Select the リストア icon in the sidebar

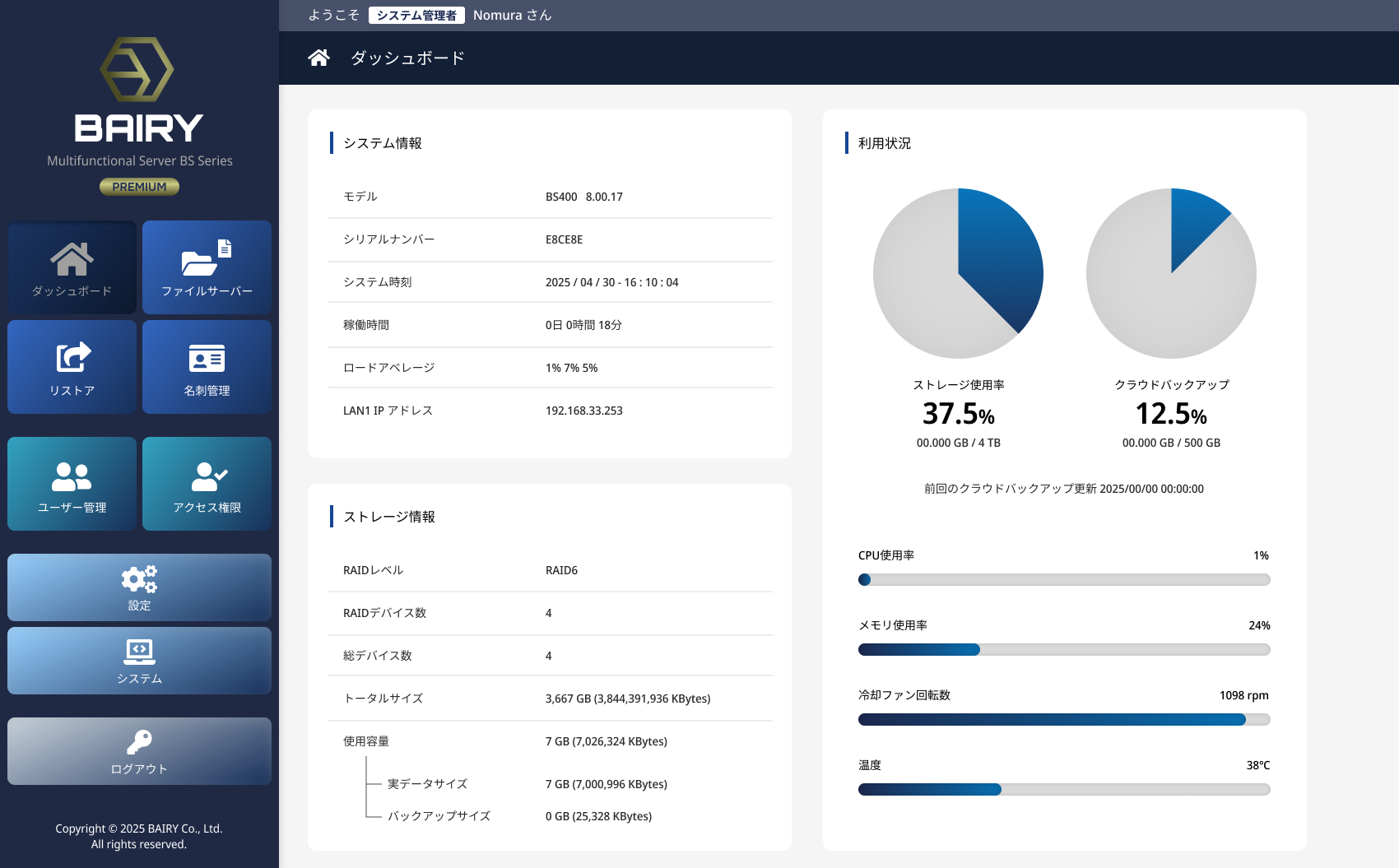pos(72,358)
